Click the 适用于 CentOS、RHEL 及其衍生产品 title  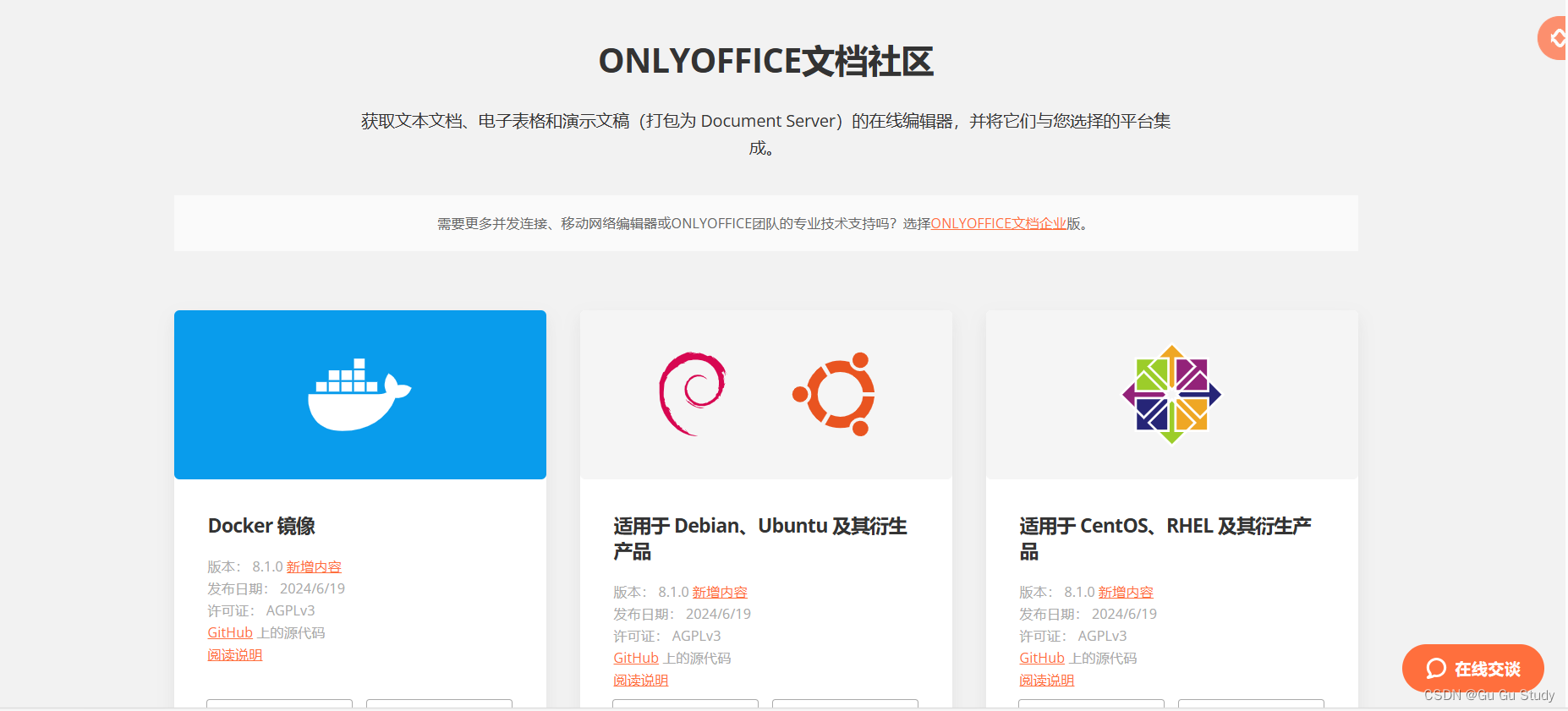point(1165,539)
